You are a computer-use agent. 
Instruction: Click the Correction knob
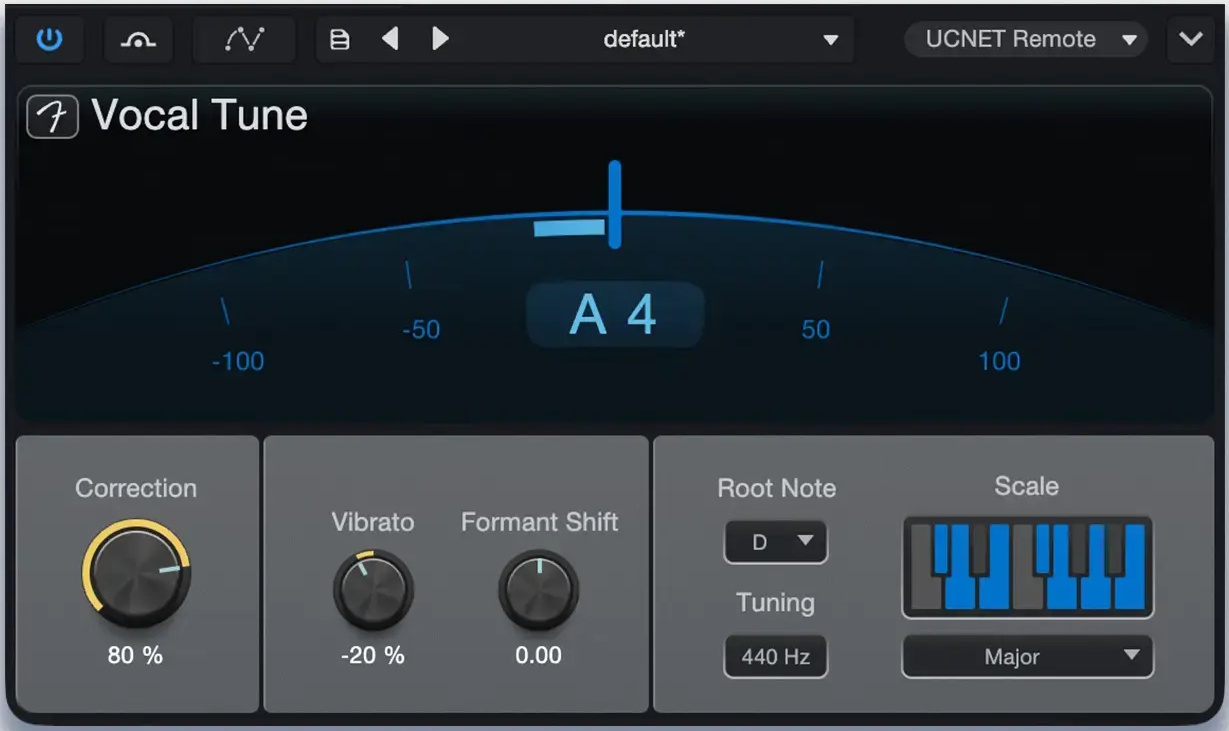136,572
